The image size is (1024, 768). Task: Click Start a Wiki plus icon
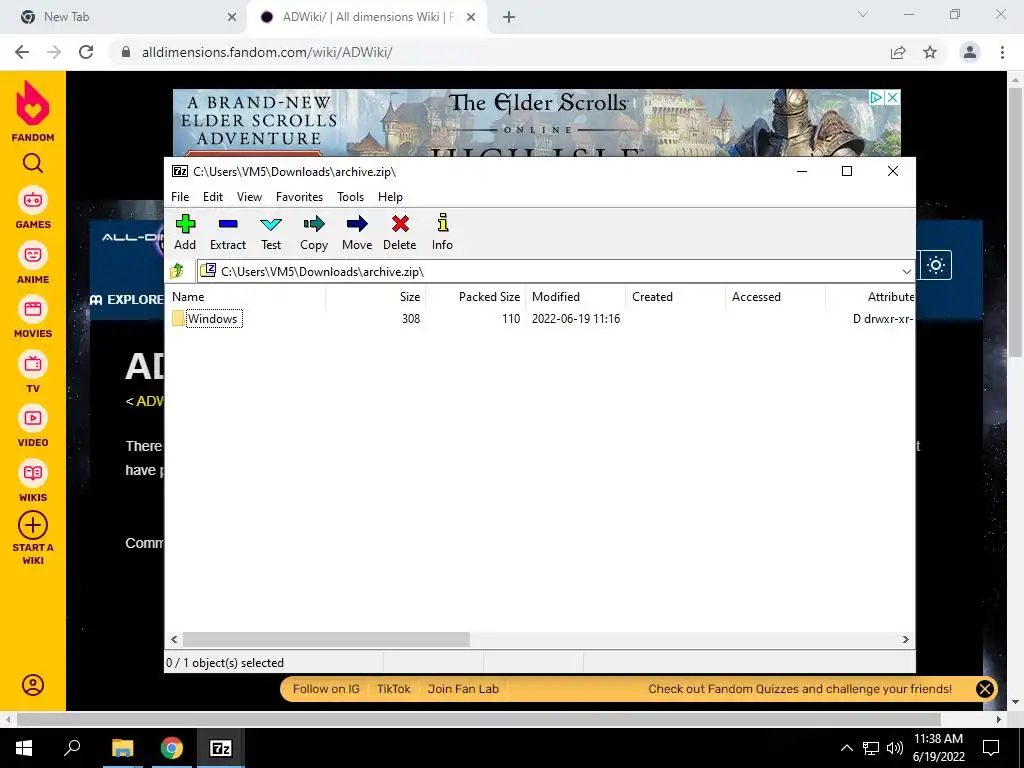(x=33, y=525)
